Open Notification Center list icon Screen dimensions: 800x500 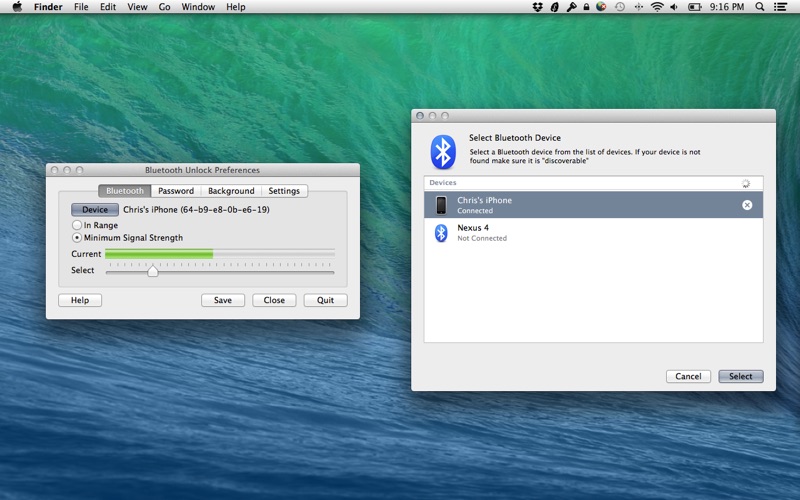click(x=781, y=7)
